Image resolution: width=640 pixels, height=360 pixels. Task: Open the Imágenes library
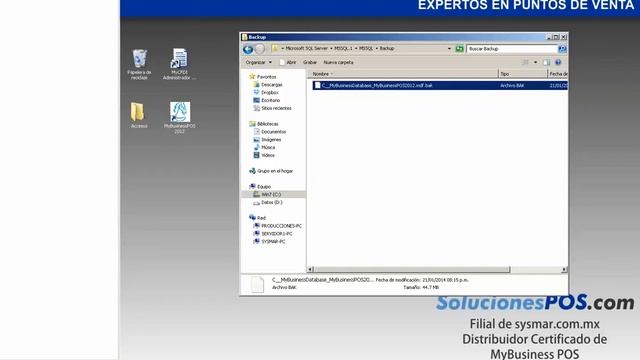(271, 140)
